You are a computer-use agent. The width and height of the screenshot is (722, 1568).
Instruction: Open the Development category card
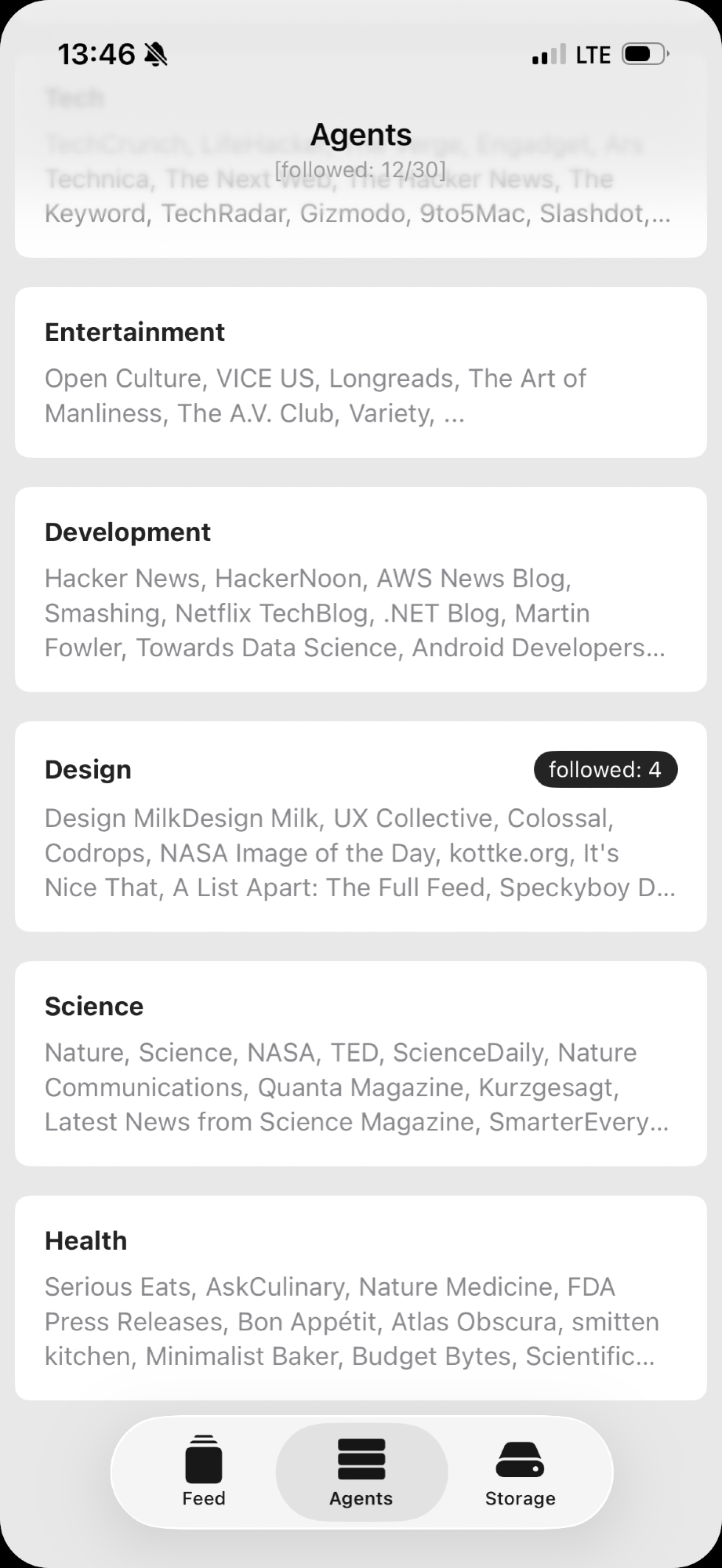click(361, 590)
